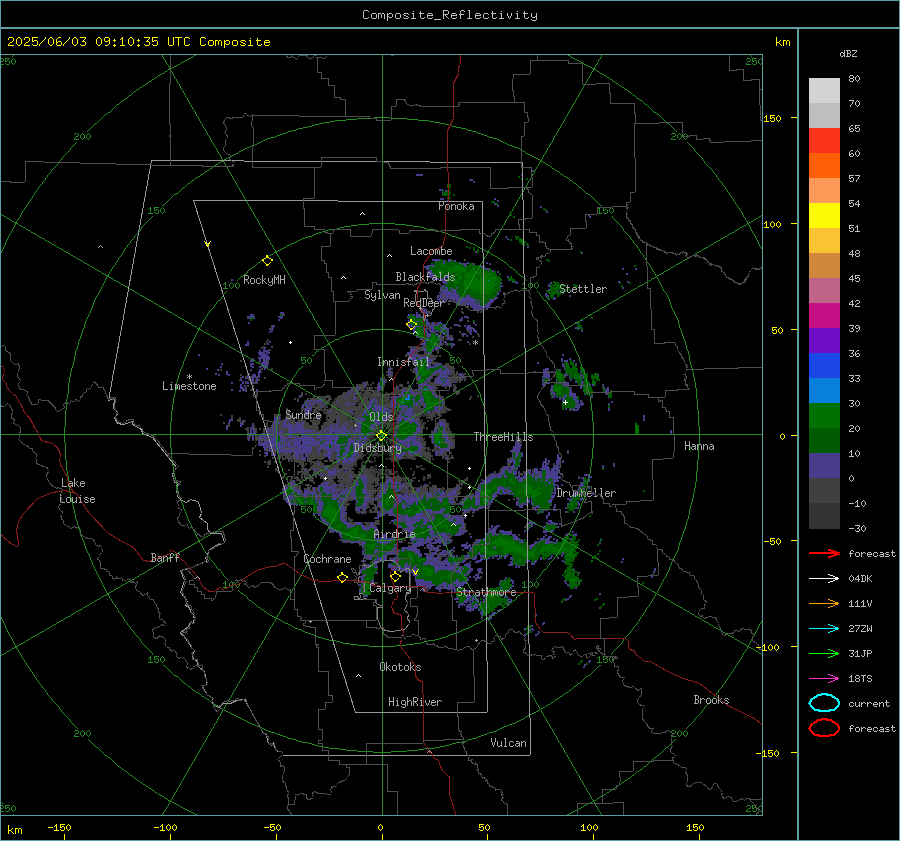Click the Strathmore label
Image resolution: width=900 pixels, height=841 pixels.
point(486,592)
